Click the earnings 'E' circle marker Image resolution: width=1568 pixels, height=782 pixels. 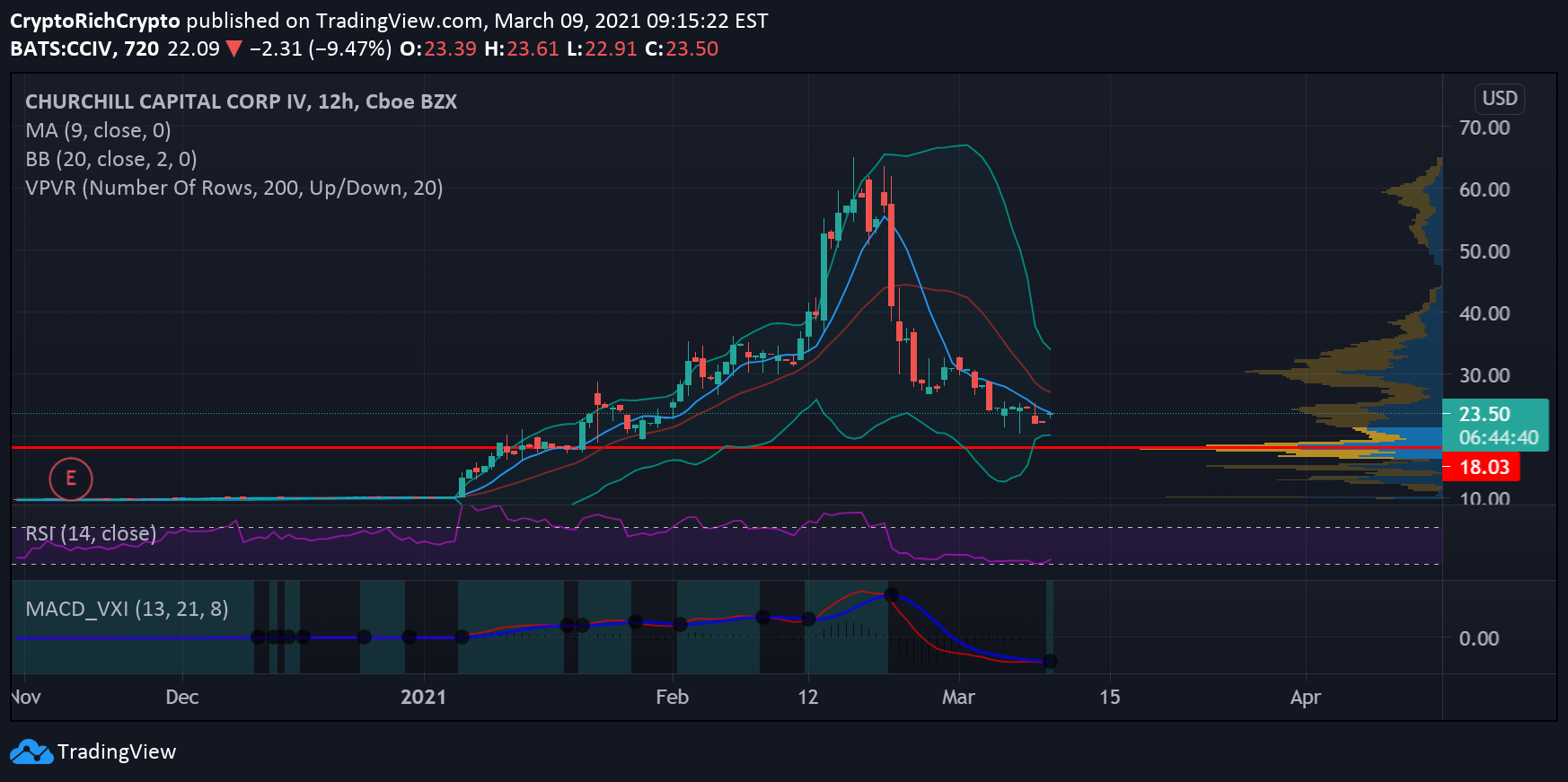[71, 479]
